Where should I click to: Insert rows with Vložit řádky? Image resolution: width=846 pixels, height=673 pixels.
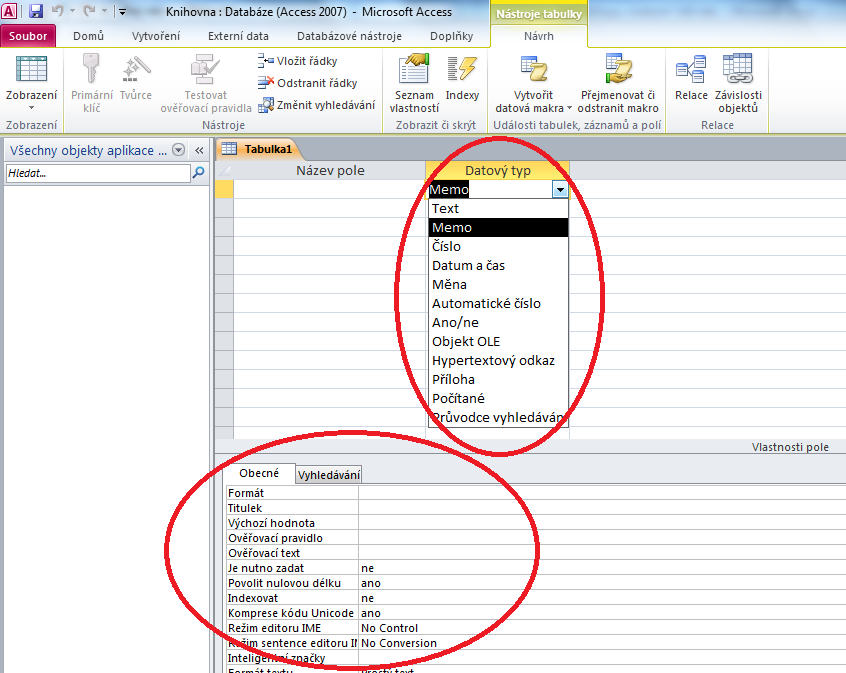(297, 61)
